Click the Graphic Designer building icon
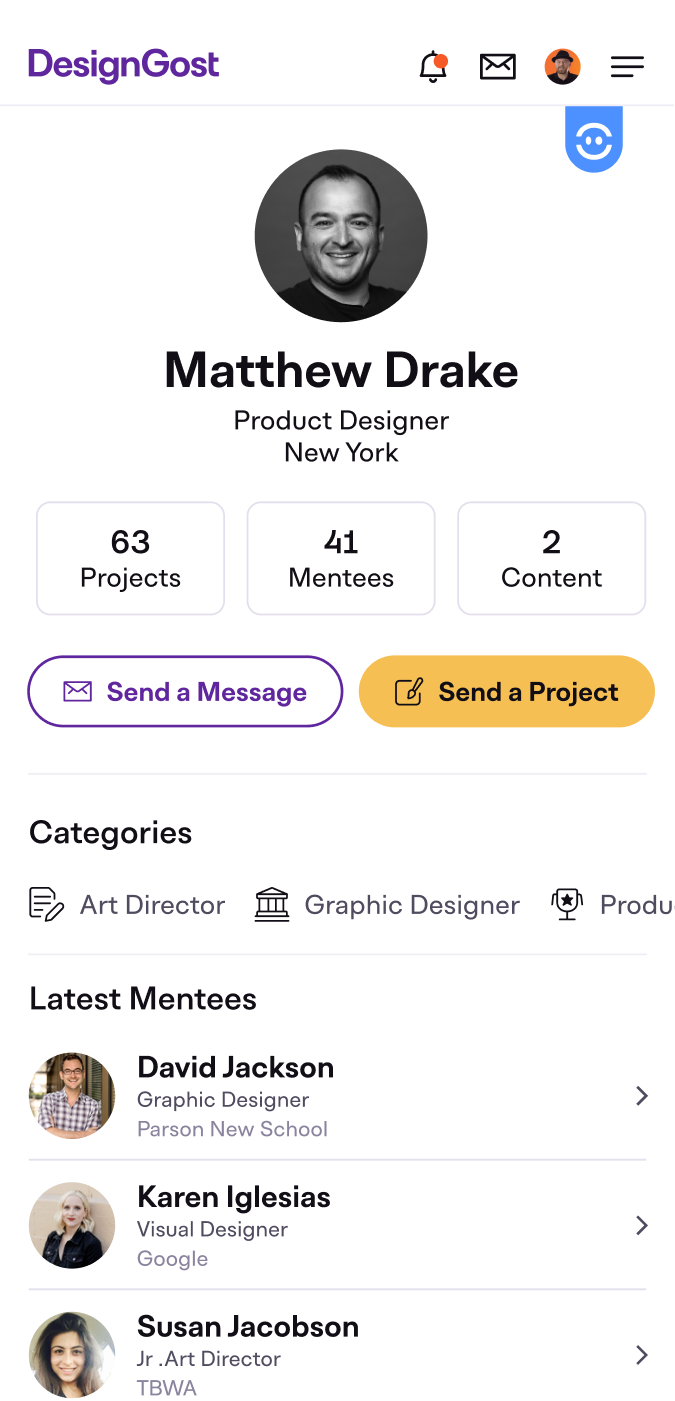The height and width of the screenshot is (1401, 675). click(x=272, y=904)
